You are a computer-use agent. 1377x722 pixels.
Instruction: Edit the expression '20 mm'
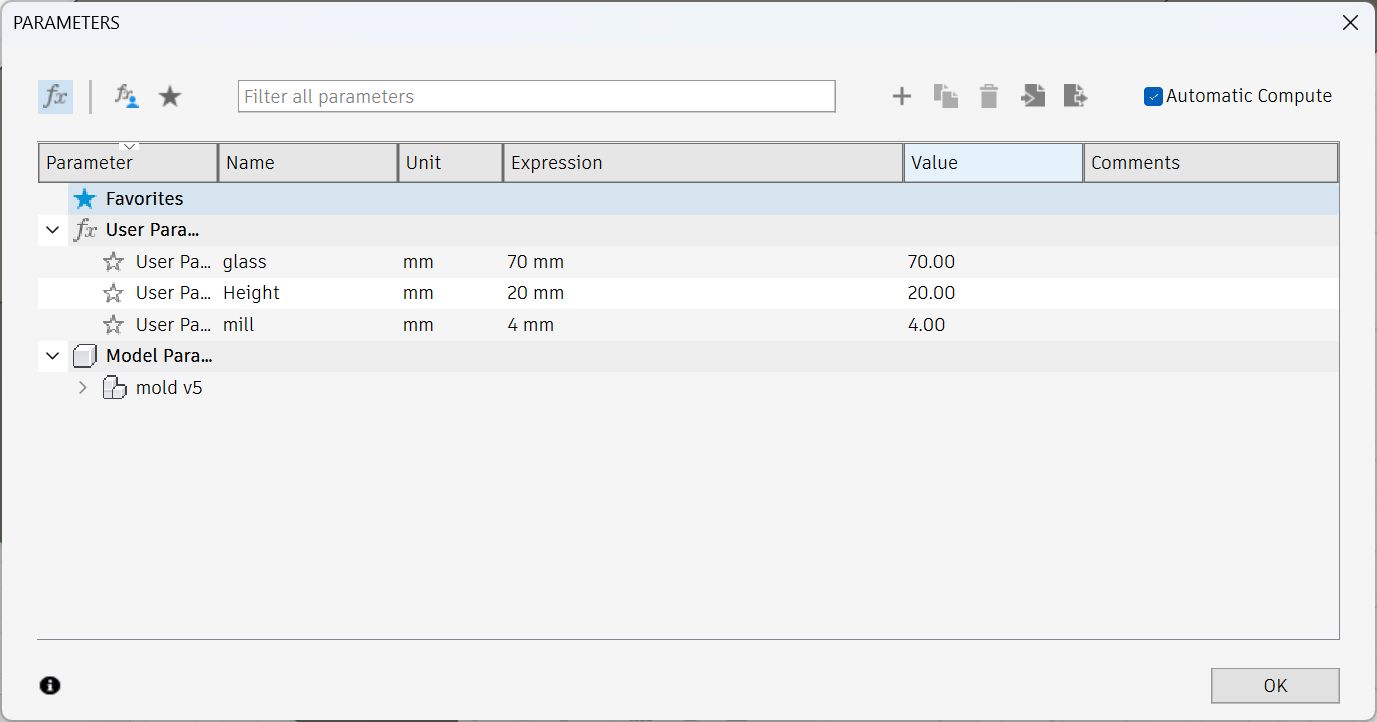535,293
